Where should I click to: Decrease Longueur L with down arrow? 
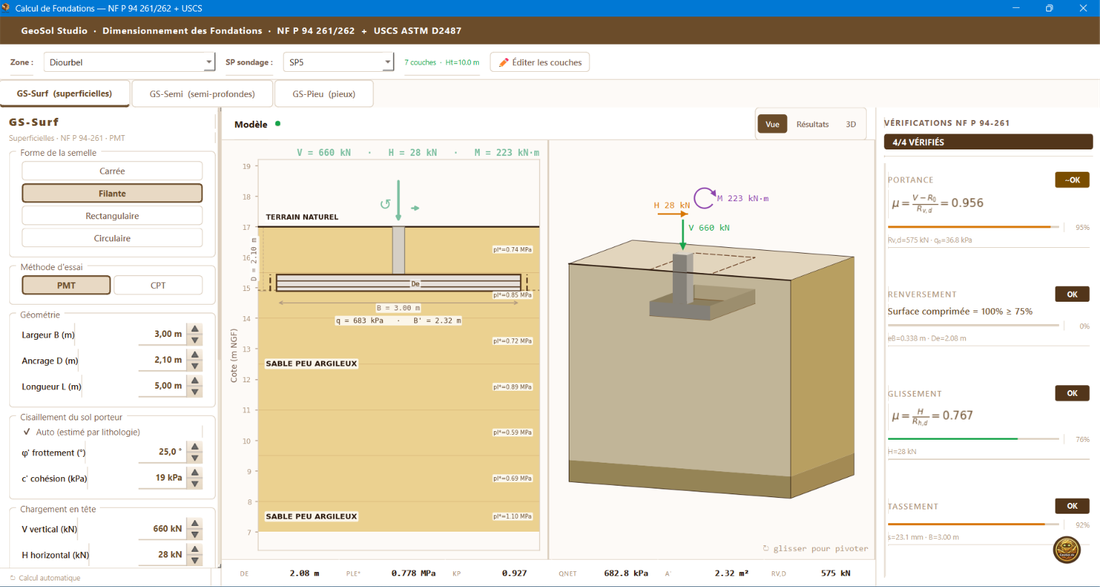(195, 391)
